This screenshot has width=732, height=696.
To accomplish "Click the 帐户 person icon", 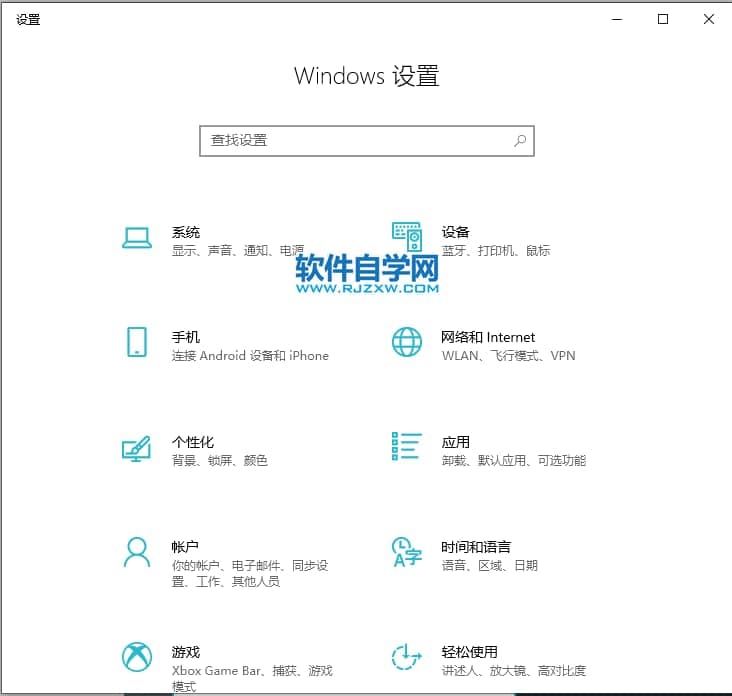I will 136,552.
